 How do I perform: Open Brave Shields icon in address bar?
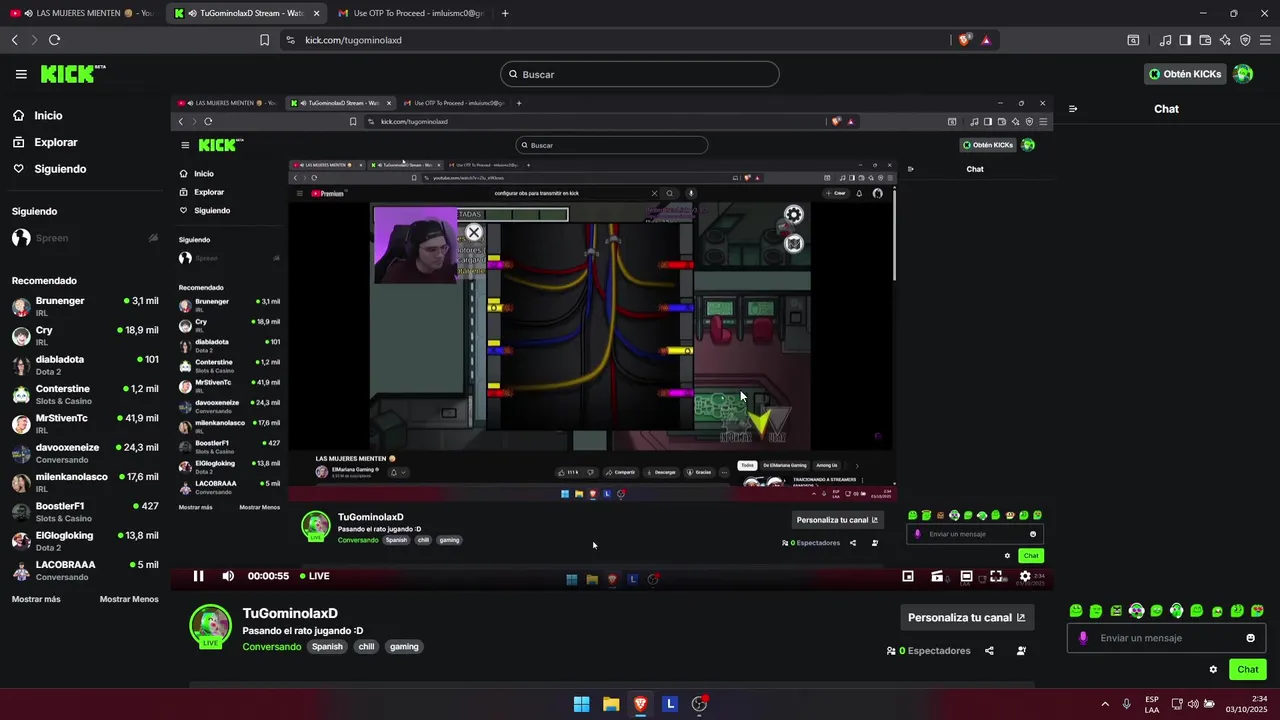(x=965, y=40)
